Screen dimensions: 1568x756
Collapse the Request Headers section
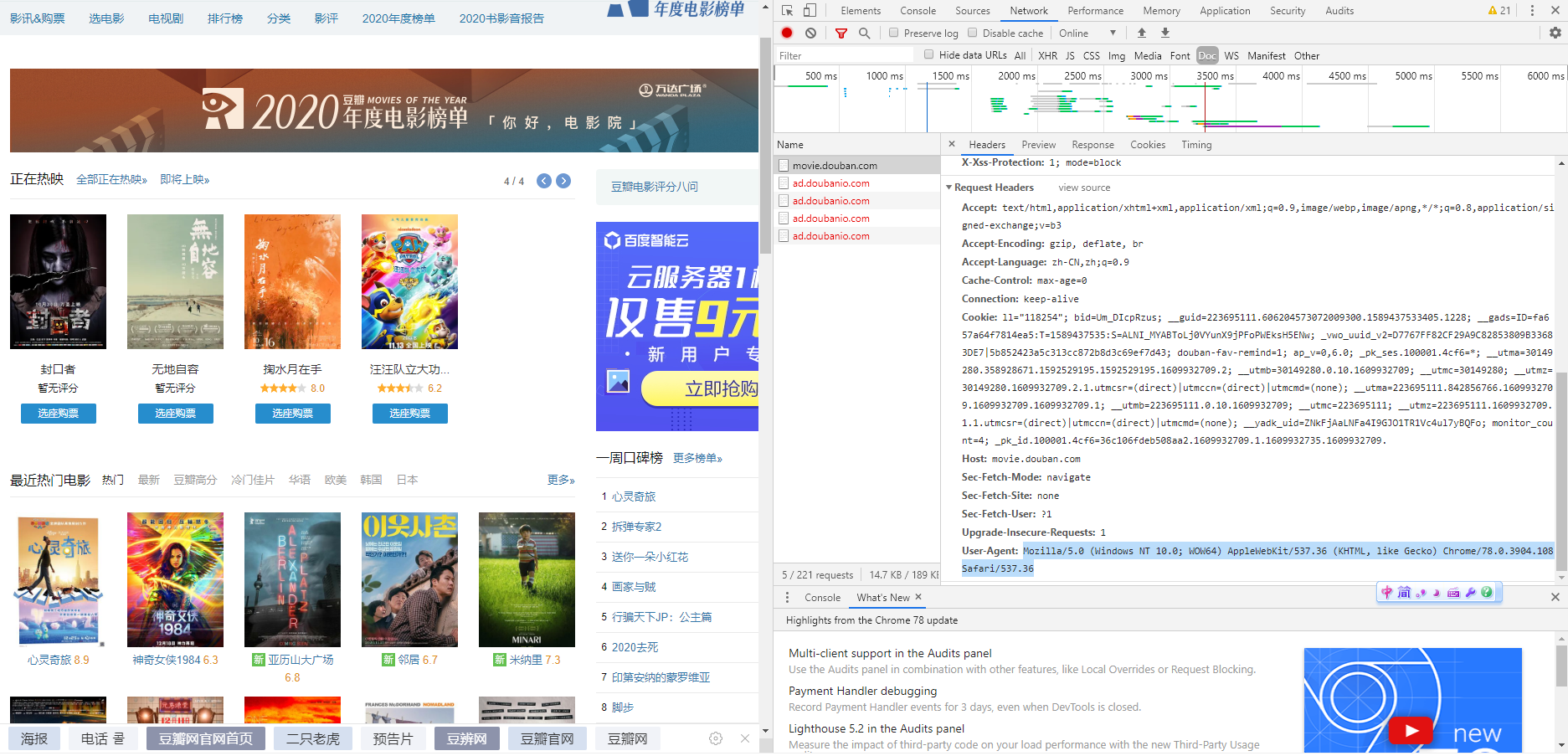949,188
